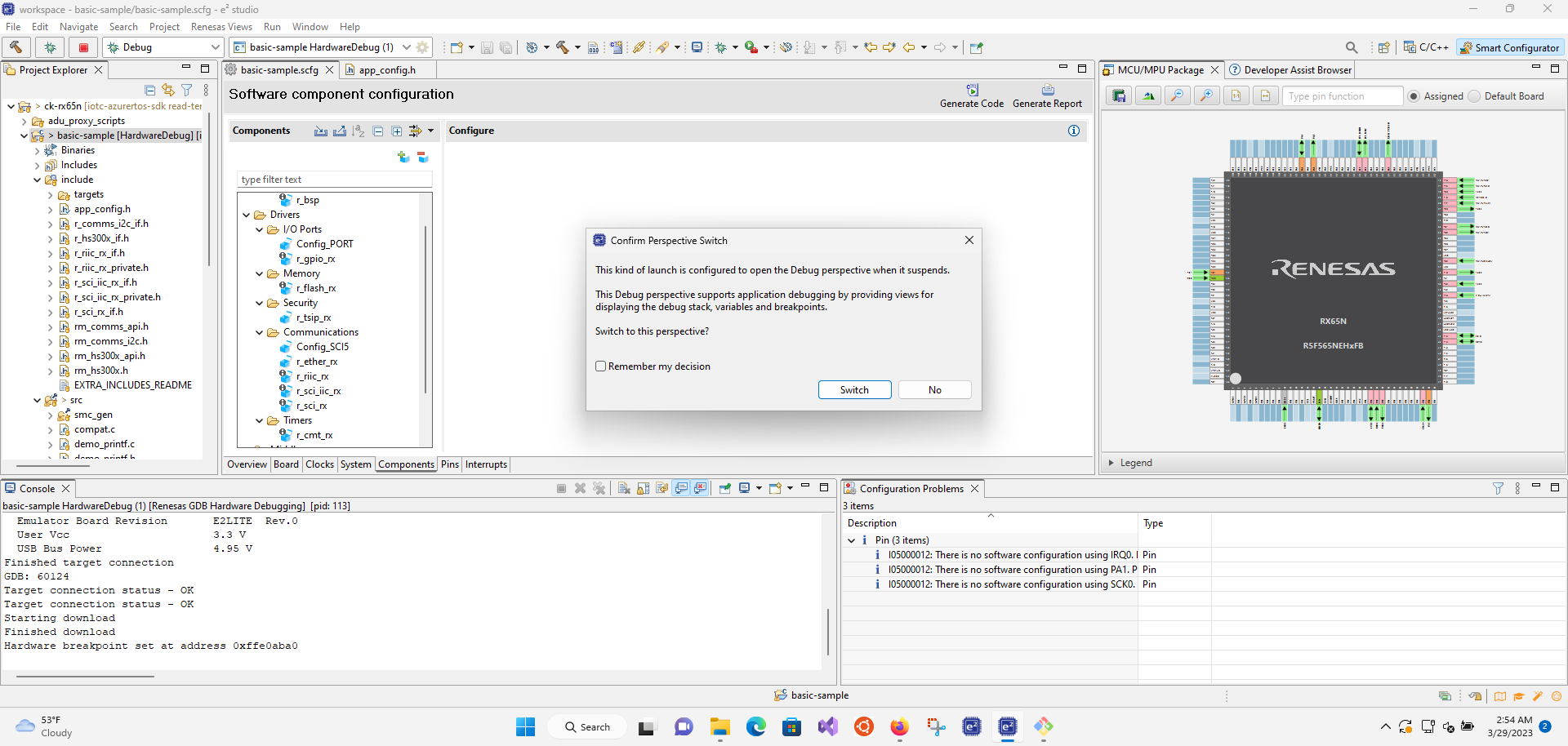Click the type filter text field in Components
Screen dimensions: 1568x746
click(335, 180)
